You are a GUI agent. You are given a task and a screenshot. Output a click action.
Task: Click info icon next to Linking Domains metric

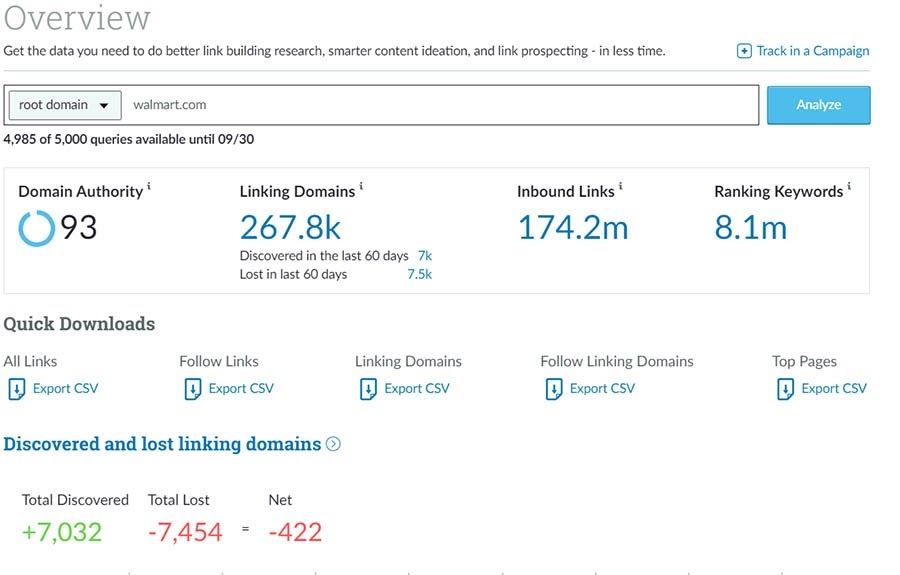tap(361, 186)
